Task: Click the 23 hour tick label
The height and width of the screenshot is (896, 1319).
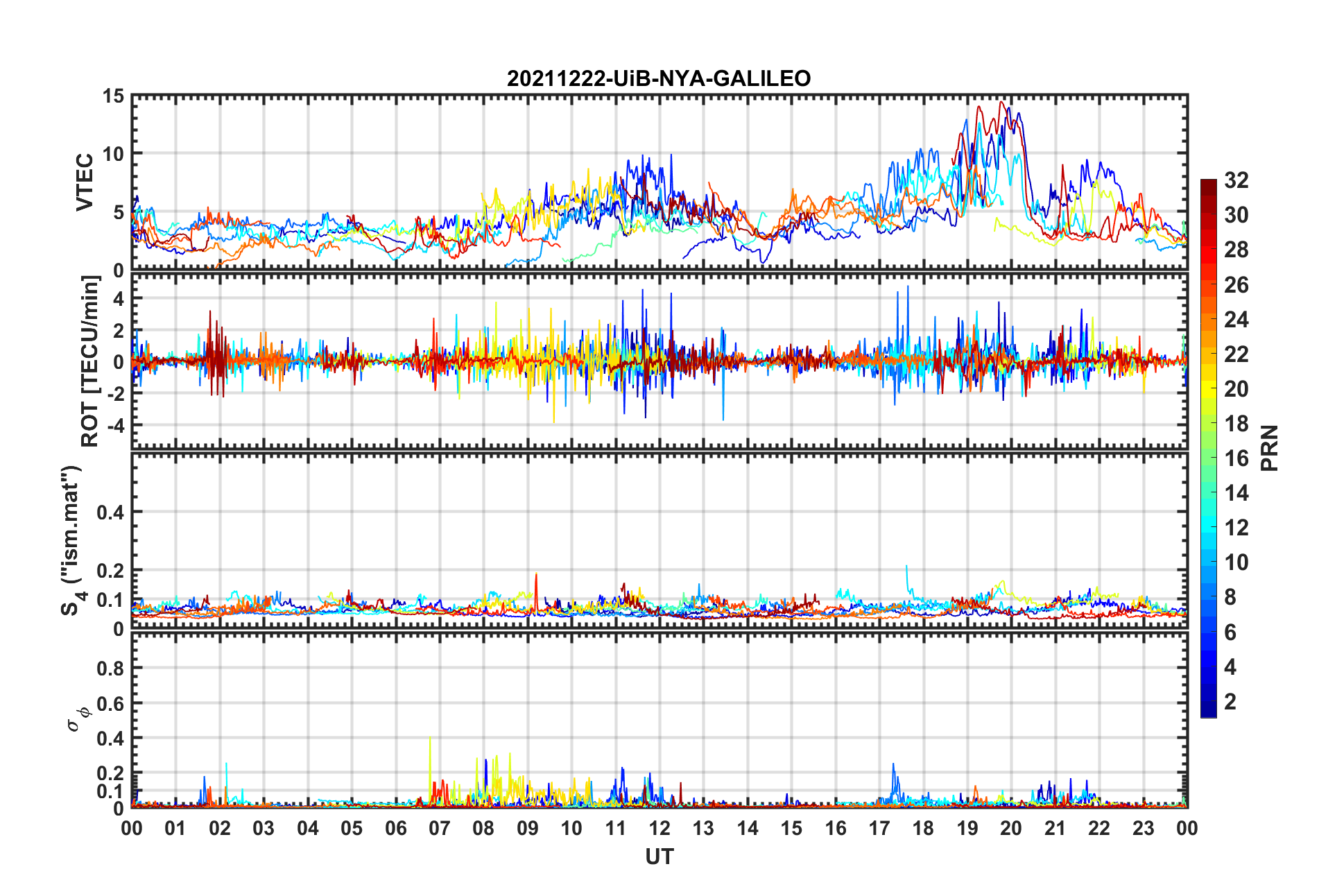Action: click(1144, 828)
